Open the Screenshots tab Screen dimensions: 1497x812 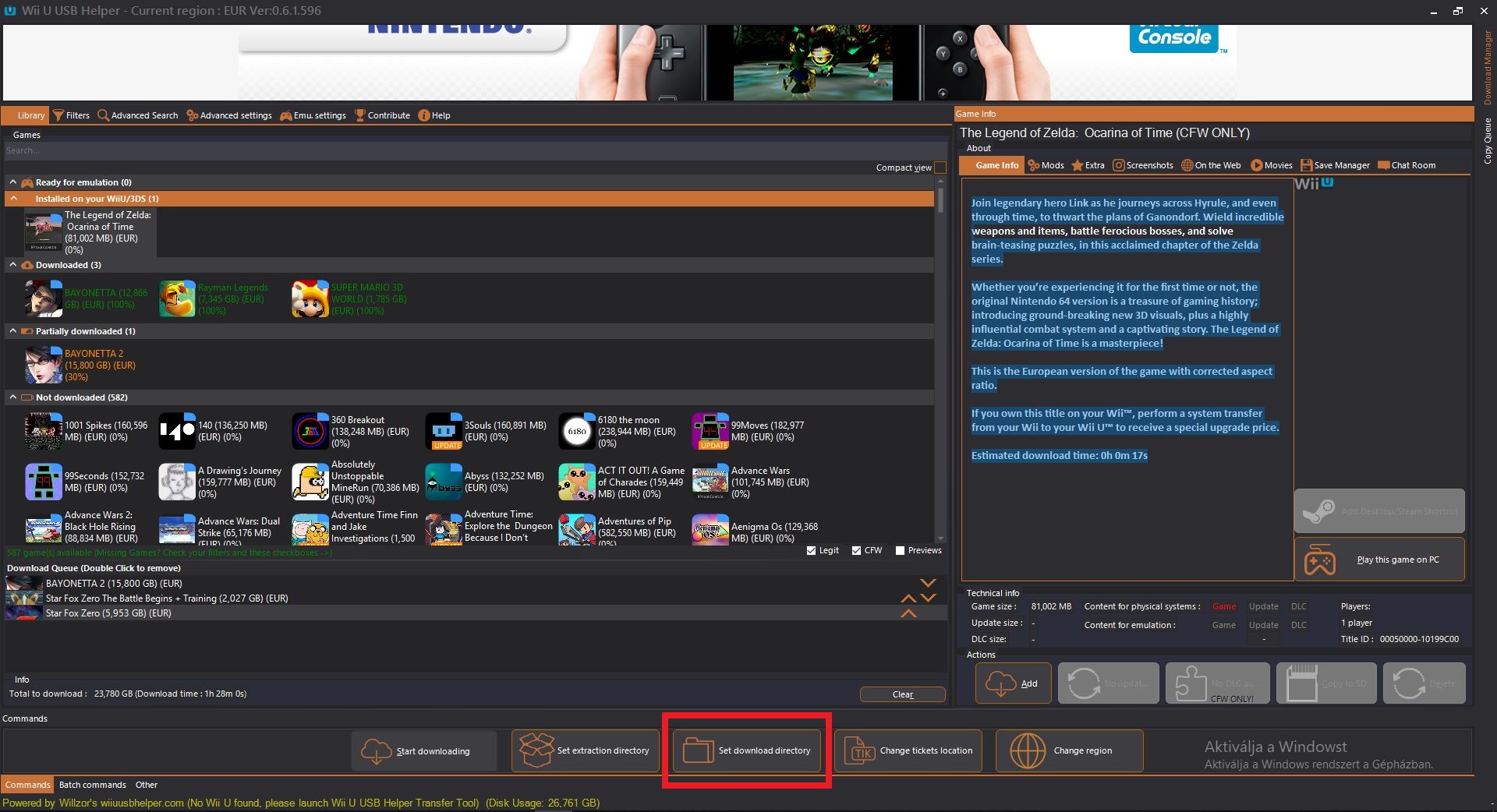coord(1142,165)
